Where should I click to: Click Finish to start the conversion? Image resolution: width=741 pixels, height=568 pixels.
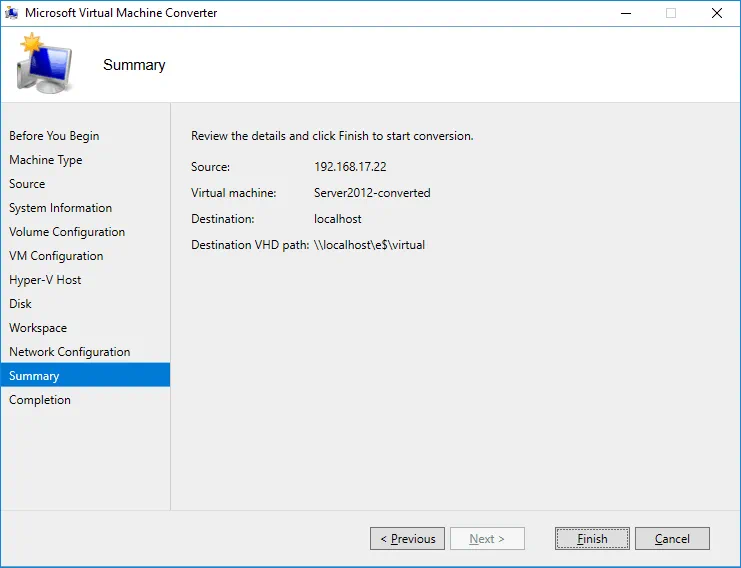click(x=592, y=539)
